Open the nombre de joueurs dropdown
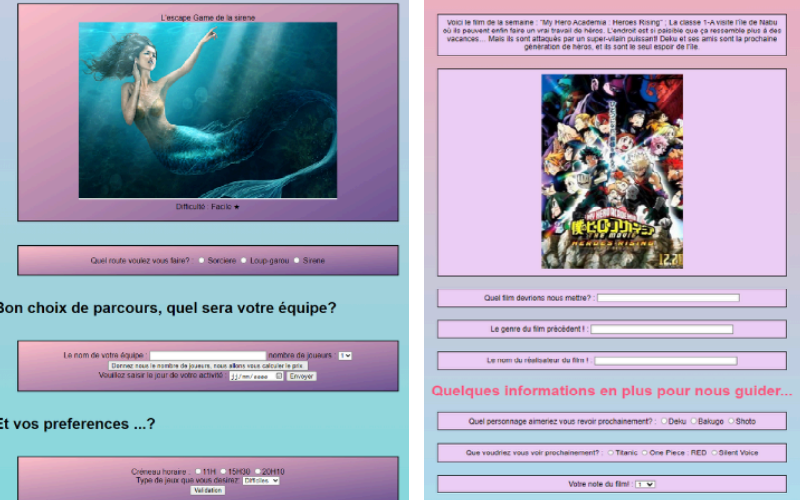The height and width of the screenshot is (500, 800). [x=345, y=356]
